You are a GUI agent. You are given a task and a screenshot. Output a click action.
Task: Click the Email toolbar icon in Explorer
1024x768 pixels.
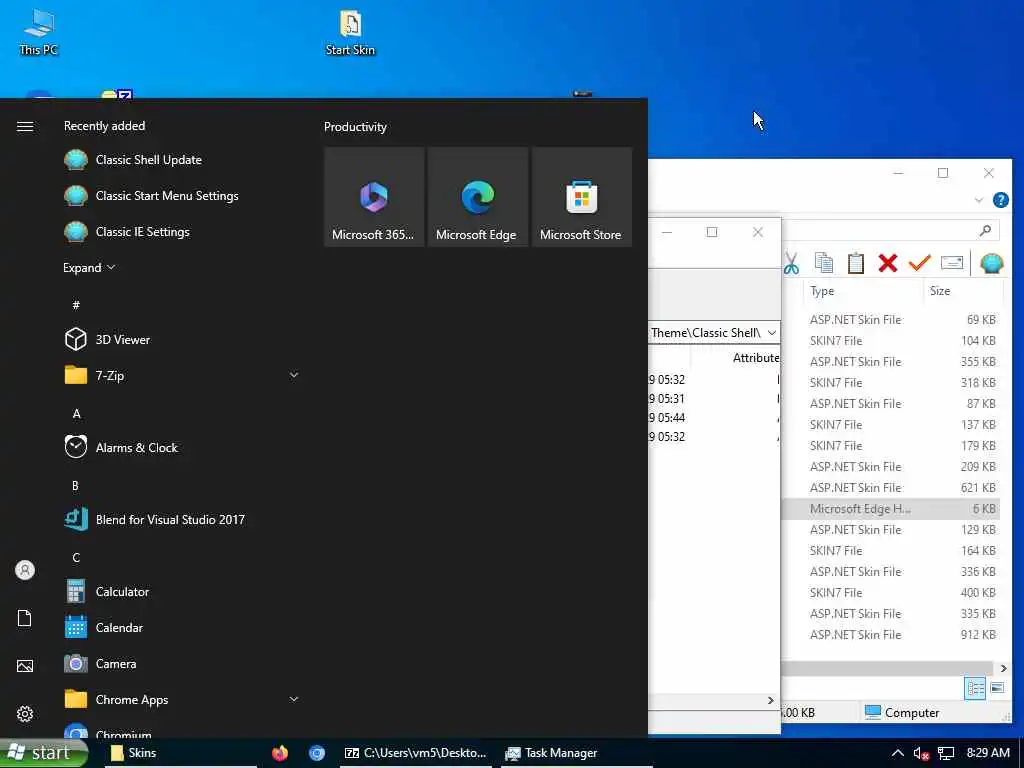point(952,263)
